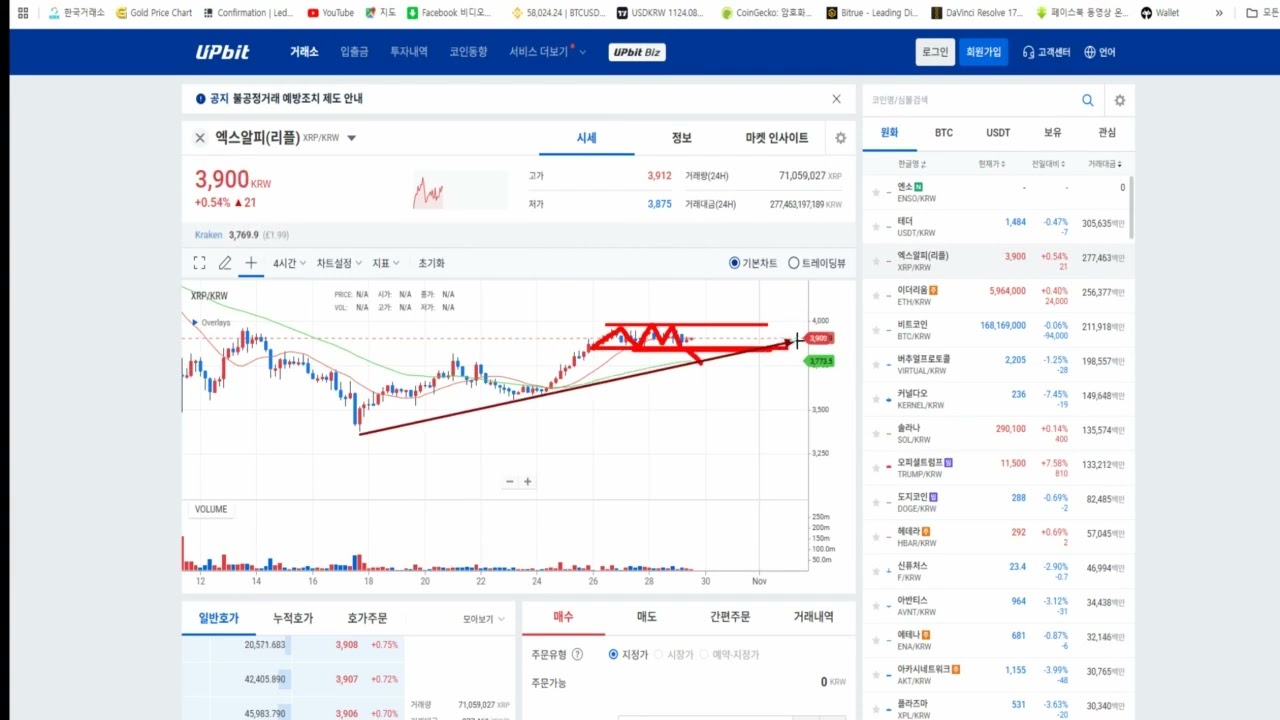Open the YouTube bookmark
The width and height of the screenshot is (1280, 720).
coord(331,13)
